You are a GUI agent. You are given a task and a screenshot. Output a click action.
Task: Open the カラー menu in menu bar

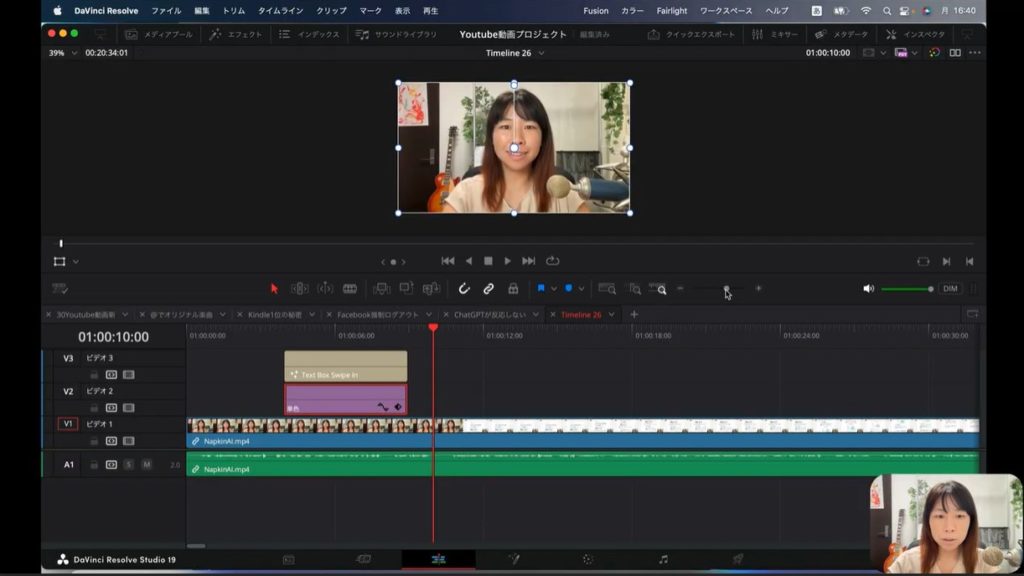coord(632,11)
